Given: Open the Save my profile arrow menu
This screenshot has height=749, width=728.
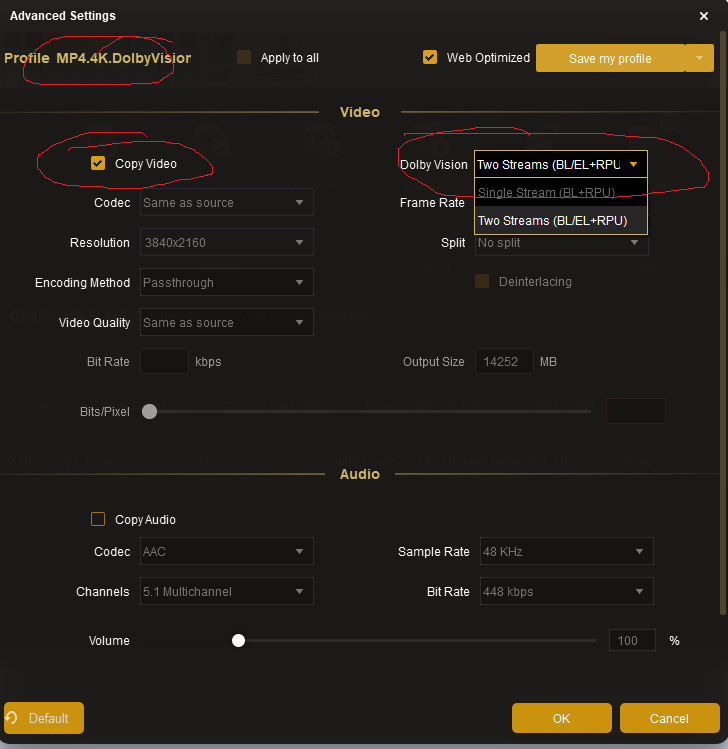Looking at the screenshot, I should pos(699,58).
